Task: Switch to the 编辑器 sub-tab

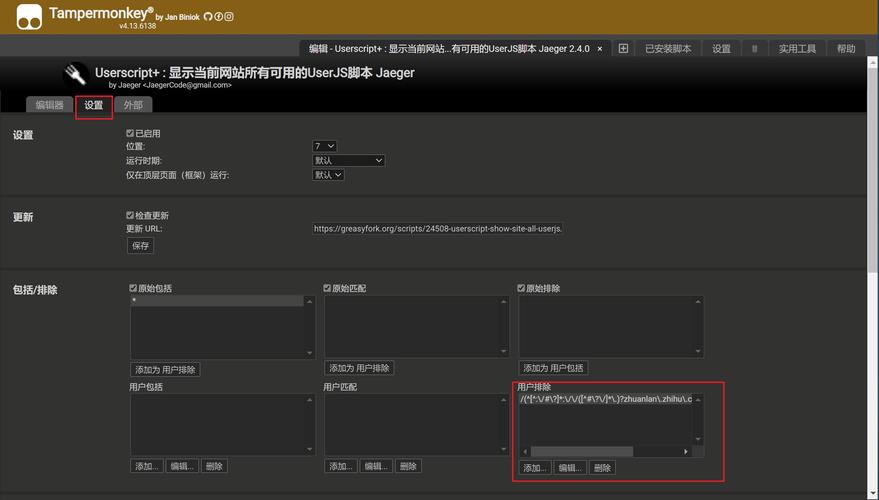Action: click(x=49, y=105)
